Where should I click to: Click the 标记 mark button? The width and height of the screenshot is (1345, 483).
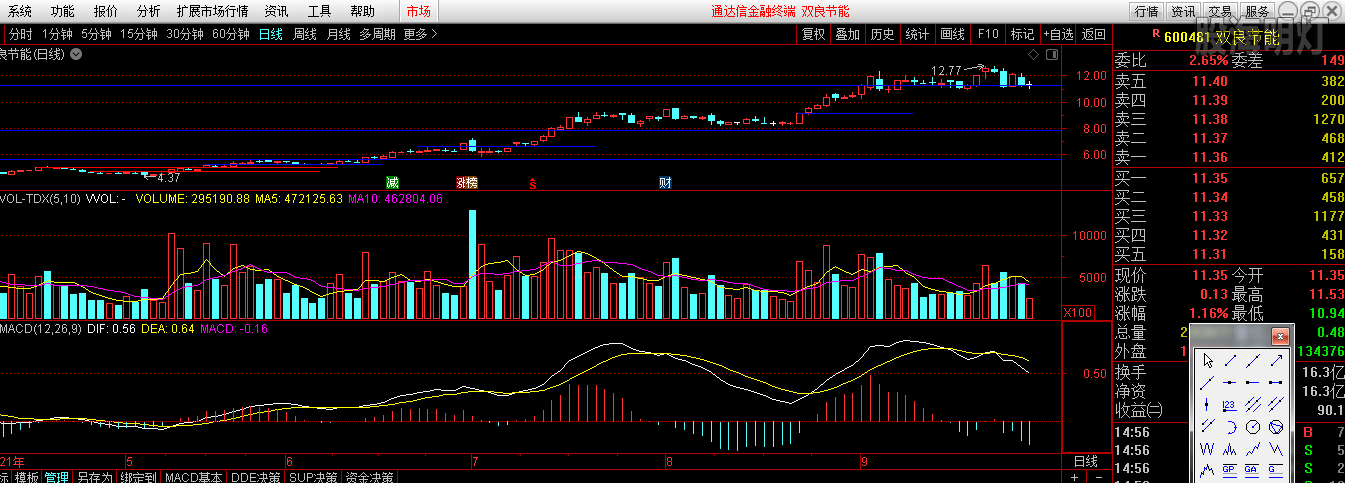(1022, 34)
